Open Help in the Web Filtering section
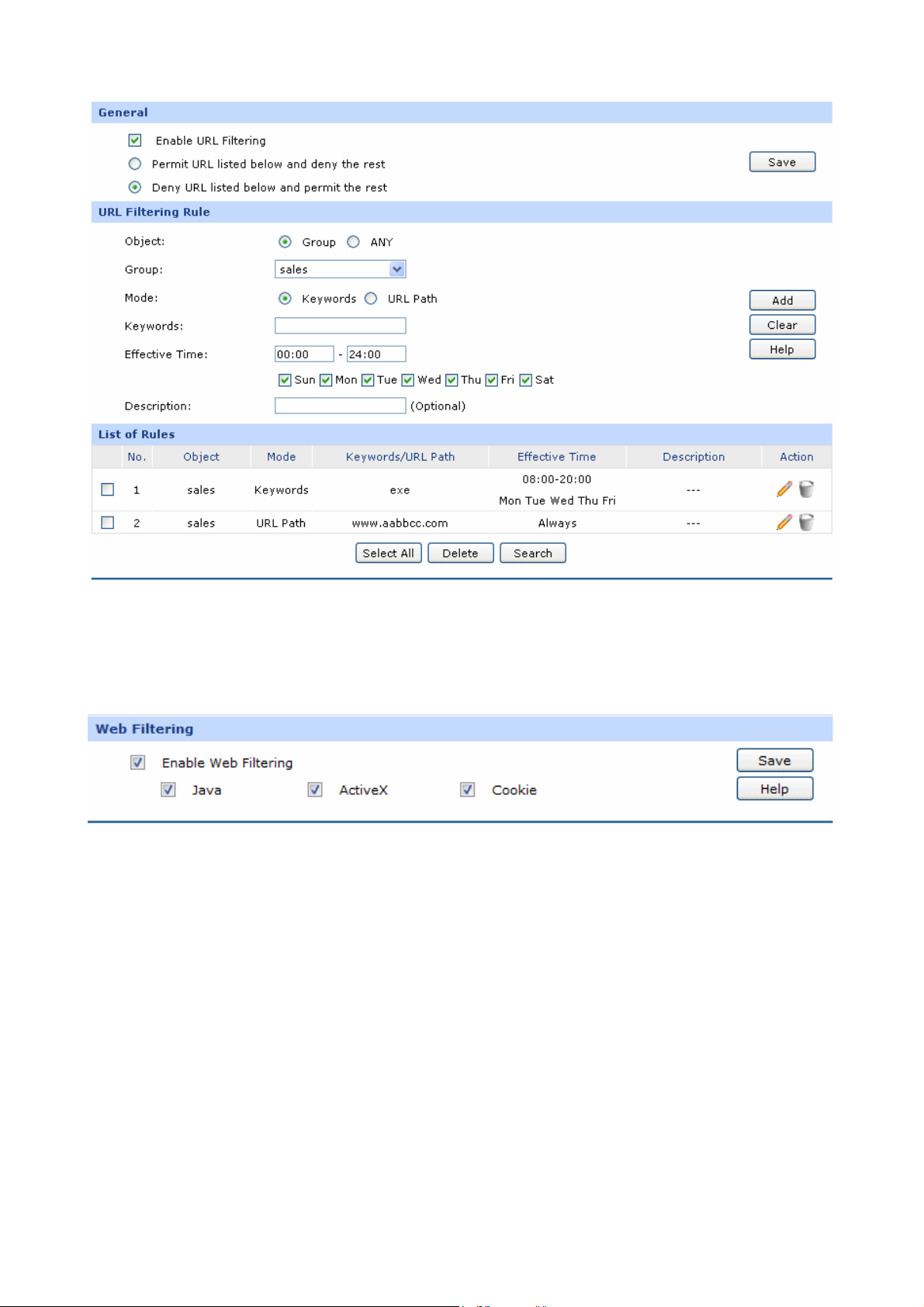 coord(775,788)
